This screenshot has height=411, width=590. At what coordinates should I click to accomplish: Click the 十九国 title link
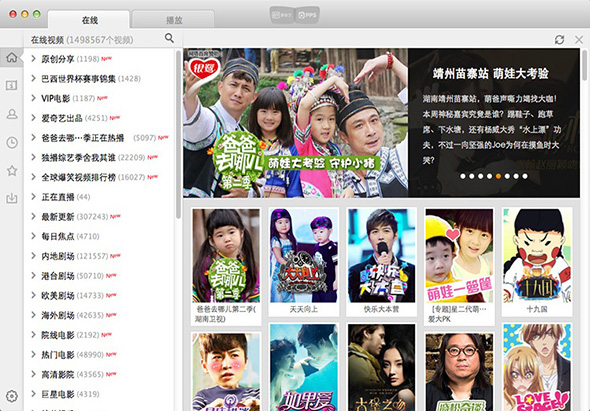[537, 309]
